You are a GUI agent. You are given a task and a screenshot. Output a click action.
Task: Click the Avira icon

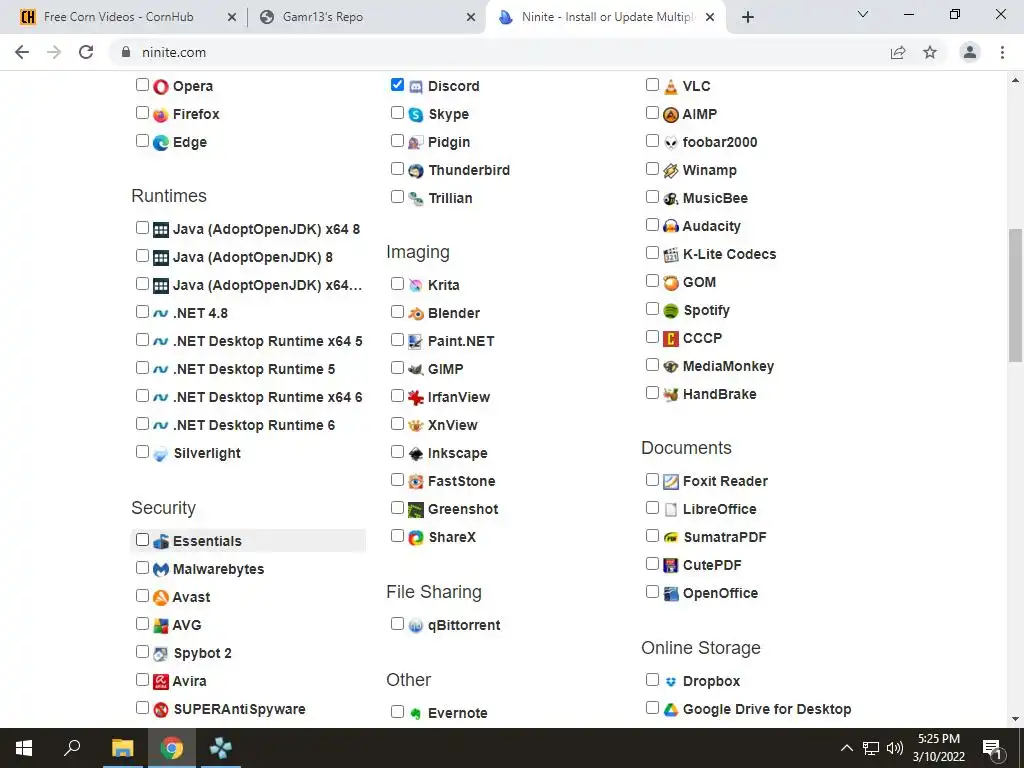(161, 681)
